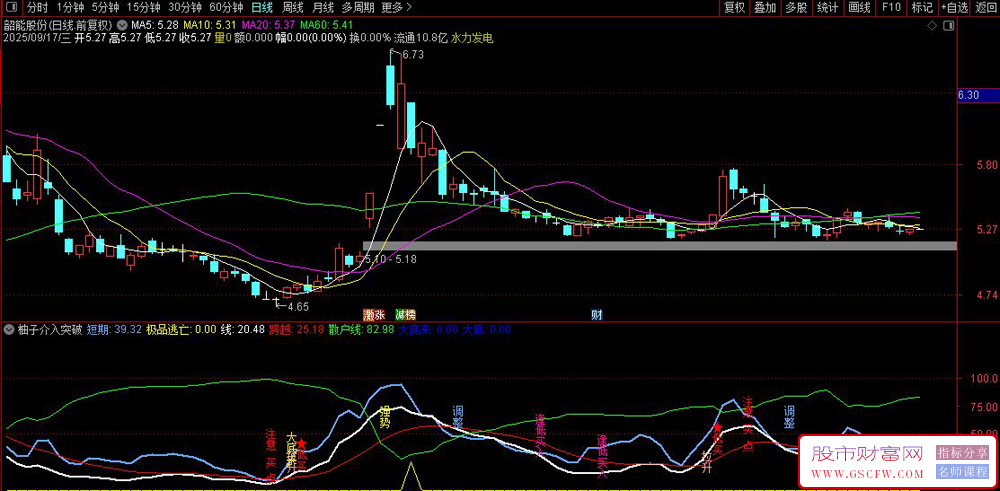Open the 画线 drawing tools

[x=860, y=8]
